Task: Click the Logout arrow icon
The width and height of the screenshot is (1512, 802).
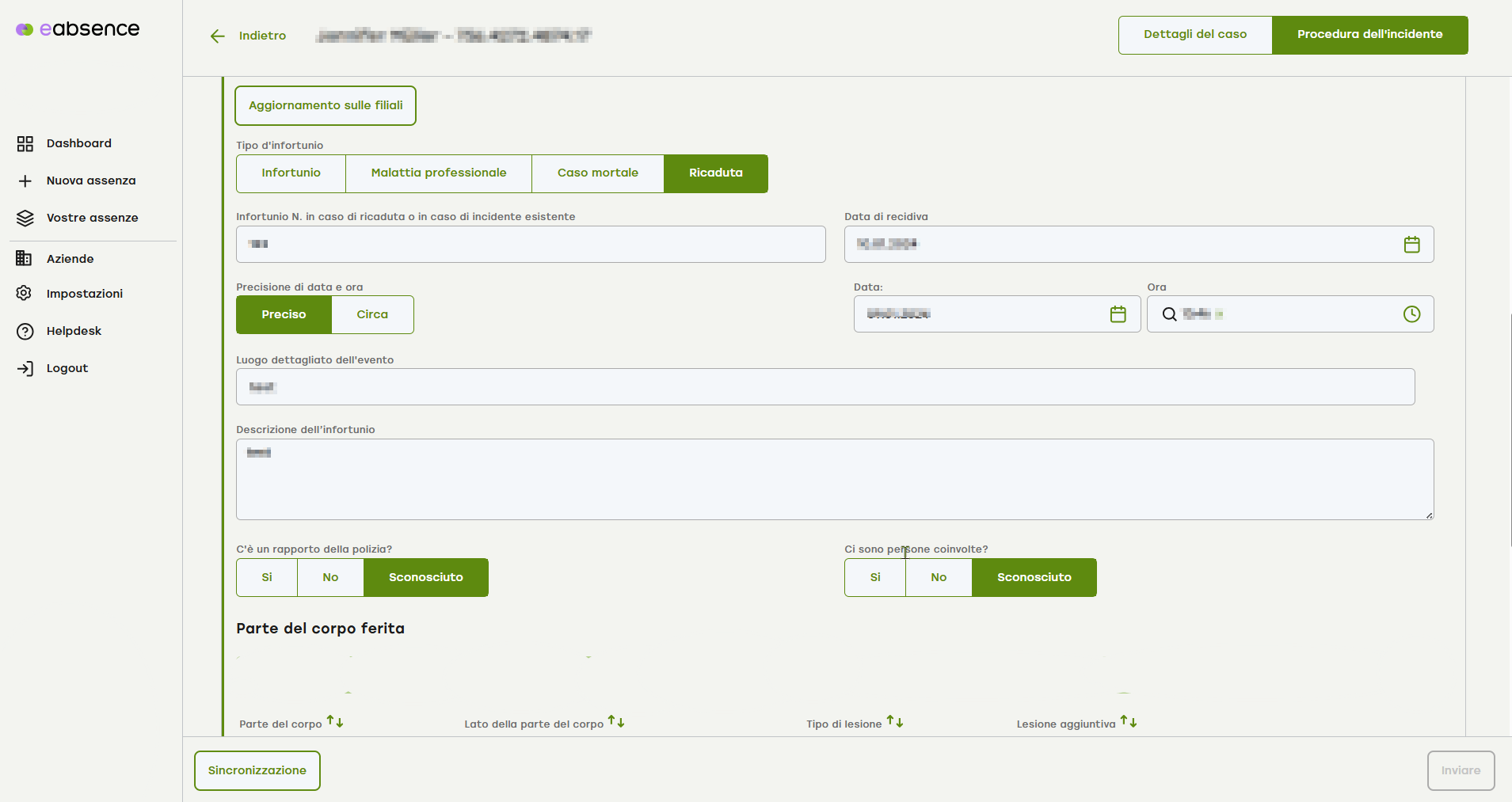Action: (x=25, y=368)
